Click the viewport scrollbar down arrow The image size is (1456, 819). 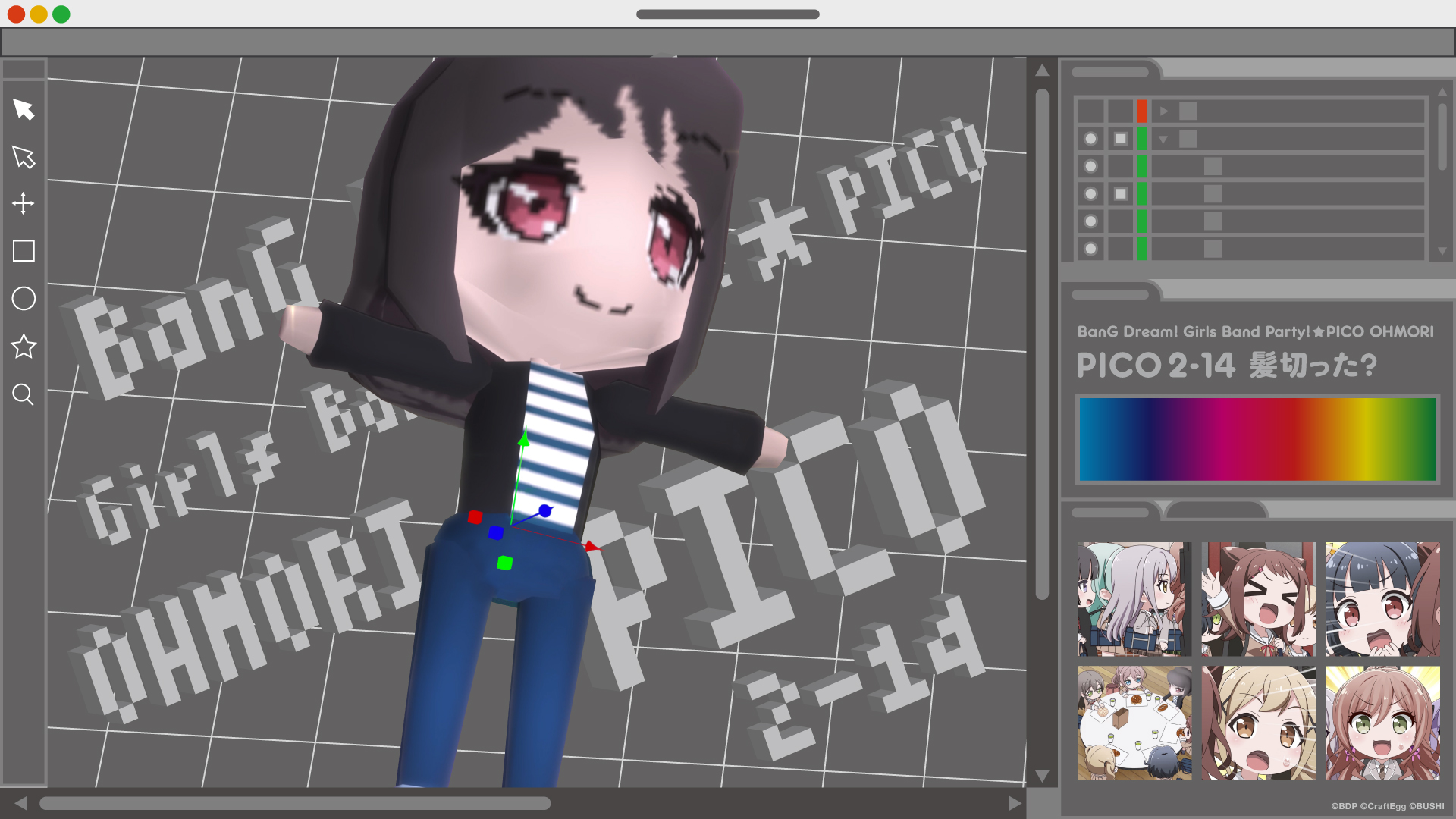[1042, 777]
